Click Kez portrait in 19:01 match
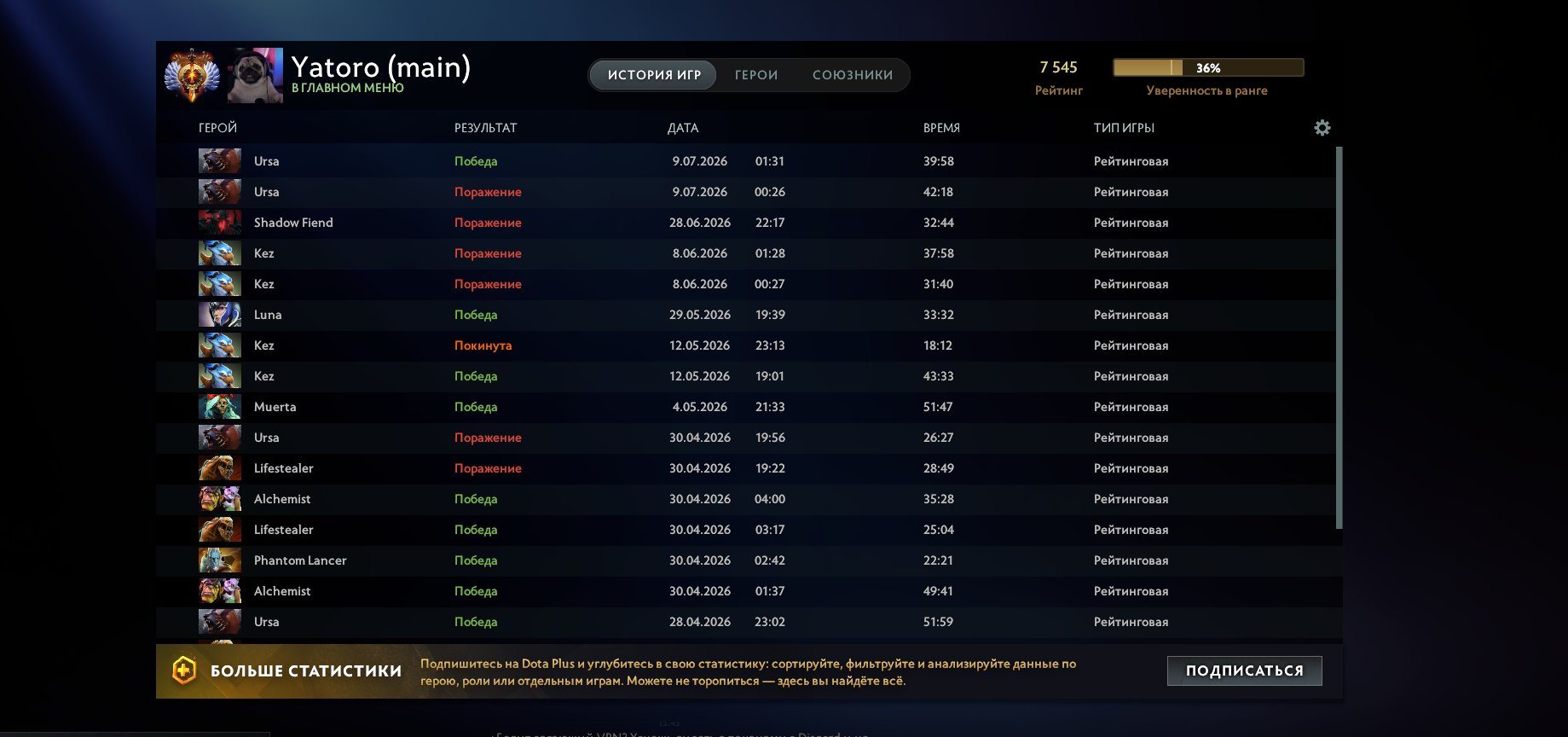The image size is (1568, 737). point(220,376)
